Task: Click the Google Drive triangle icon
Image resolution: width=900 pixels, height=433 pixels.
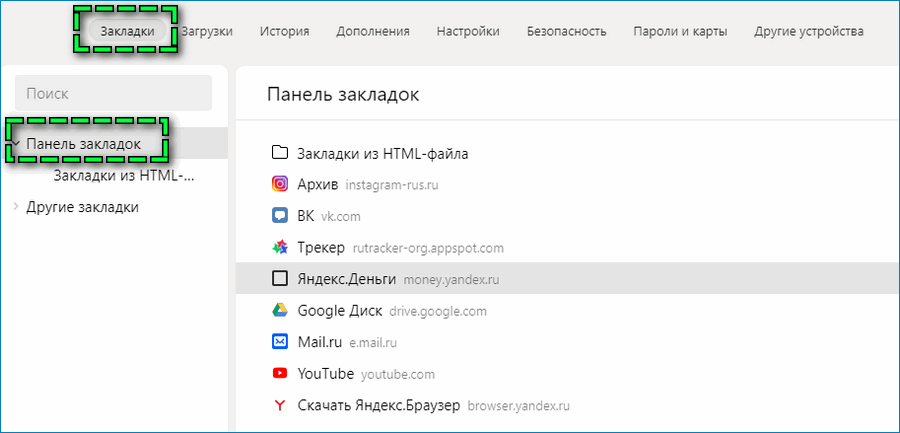Action: (279, 311)
